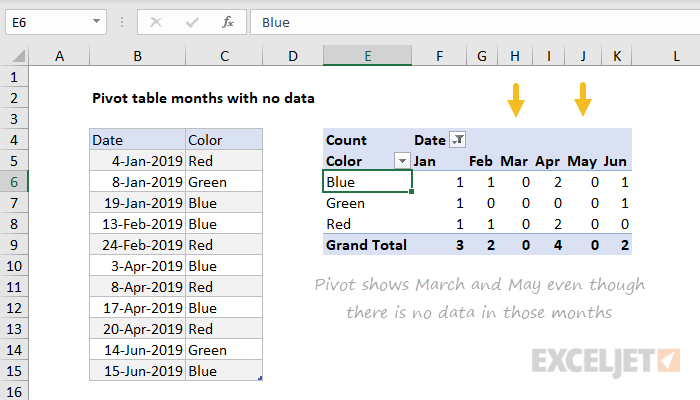This screenshot has width=700, height=400.
Task: Click the 'Grand Total' row label
Action: click(x=367, y=245)
